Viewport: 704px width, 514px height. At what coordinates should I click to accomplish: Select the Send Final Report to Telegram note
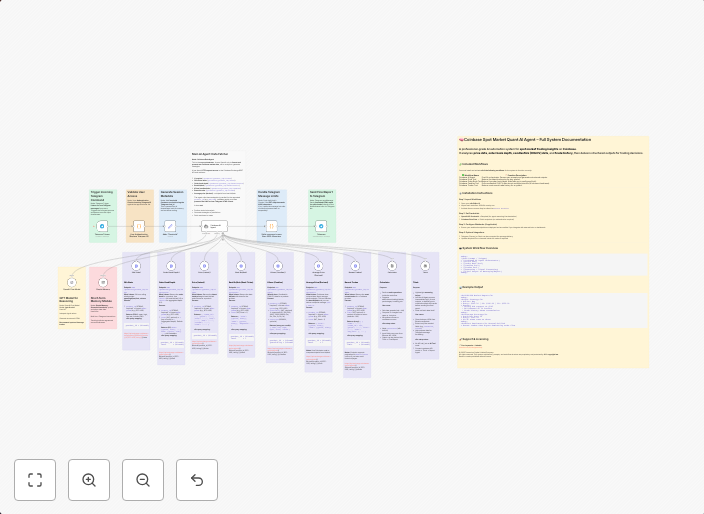(321, 197)
